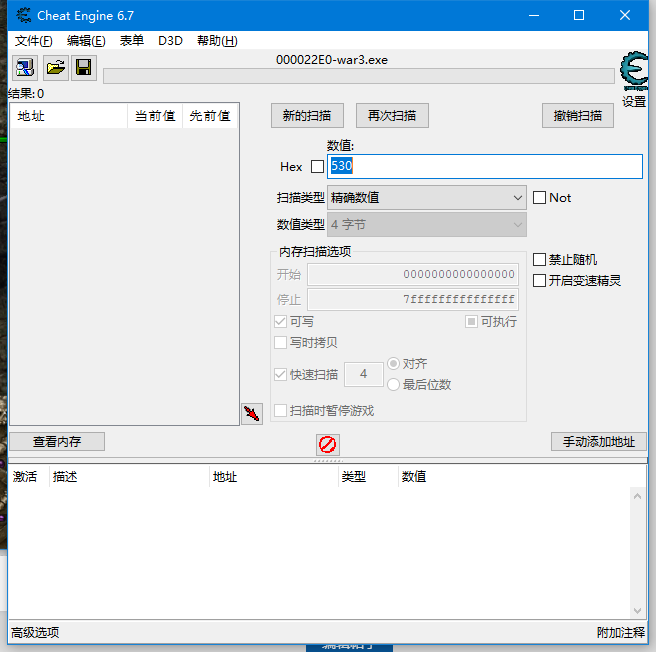Viewport: 656px width, 652px height.
Task: Click the 新的扫描 button
Action: click(x=307, y=116)
